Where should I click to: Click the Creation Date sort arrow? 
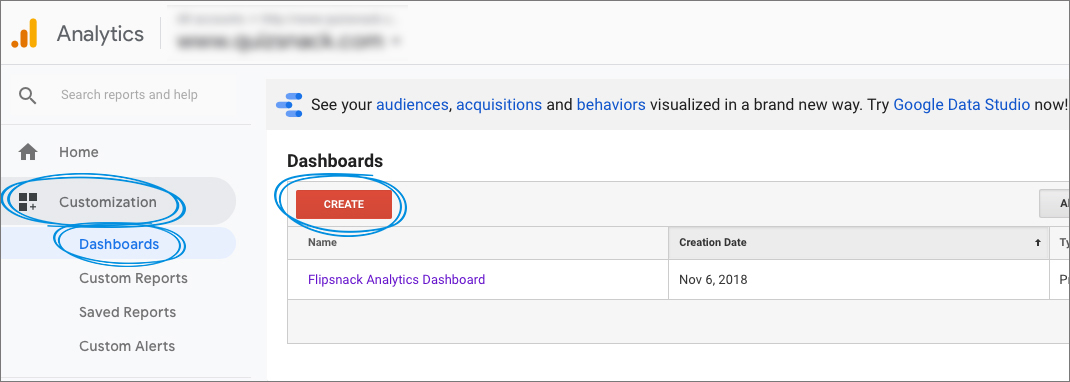(1038, 242)
